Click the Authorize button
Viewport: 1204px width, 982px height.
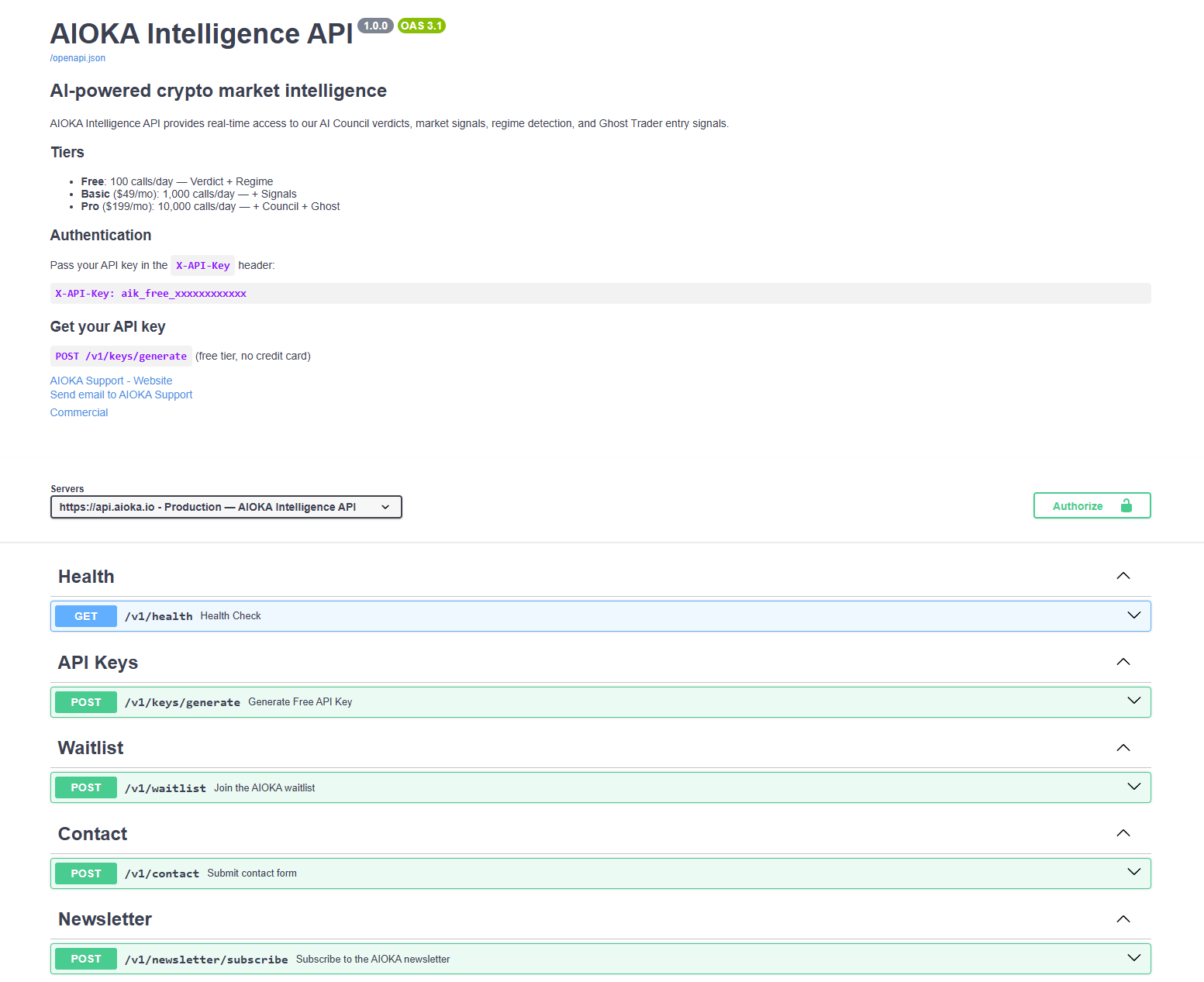[x=1092, y=505]
